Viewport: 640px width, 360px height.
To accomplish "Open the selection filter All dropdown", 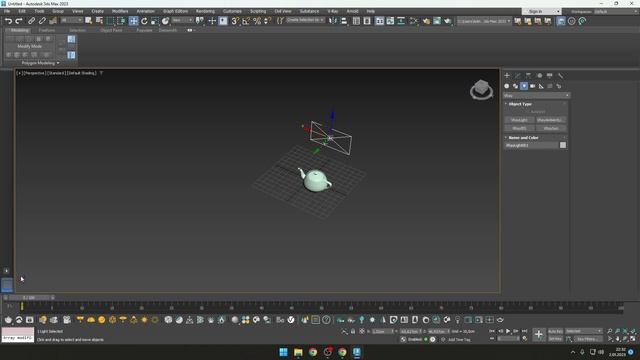I will (x=71, y=20).
